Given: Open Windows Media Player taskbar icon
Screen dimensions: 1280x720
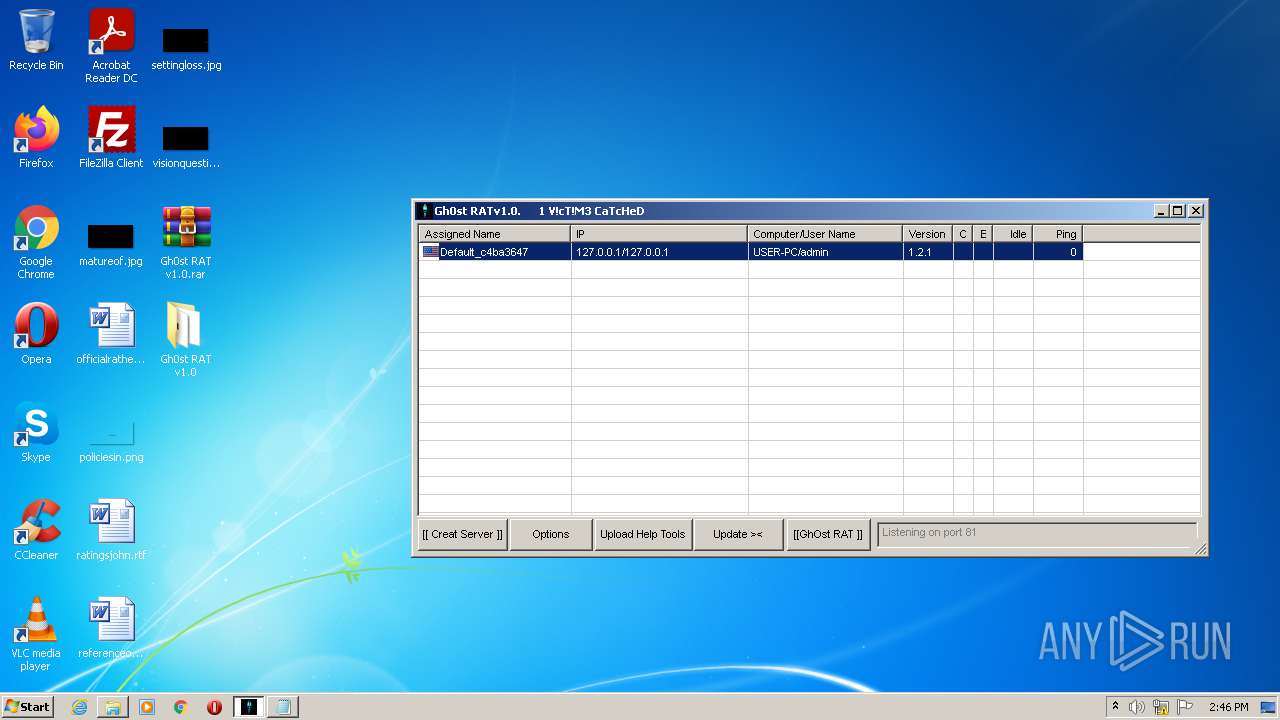Looking at the screenshot, I should click(147, 707).
